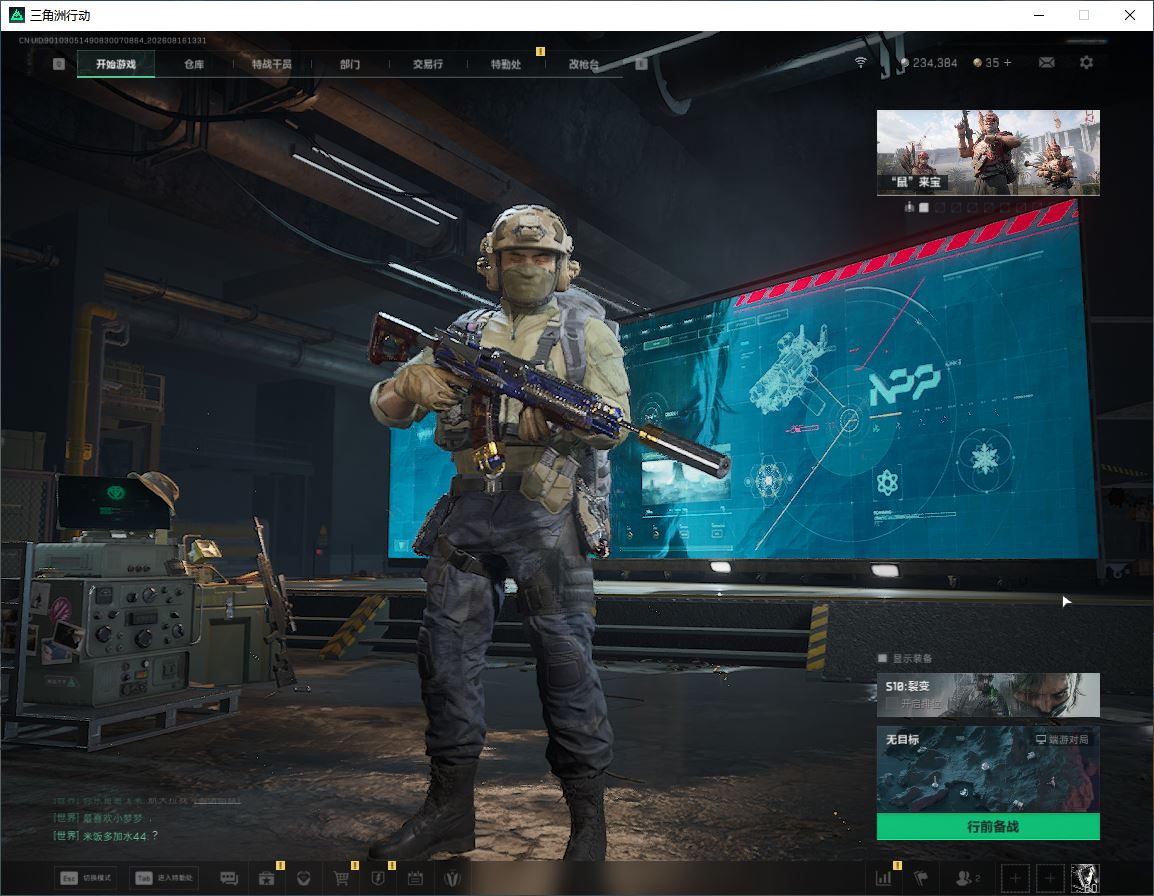Viewport: 1154px width, 896px height.
Task: Open the 交易行 tab
Action: pos(428,64)
